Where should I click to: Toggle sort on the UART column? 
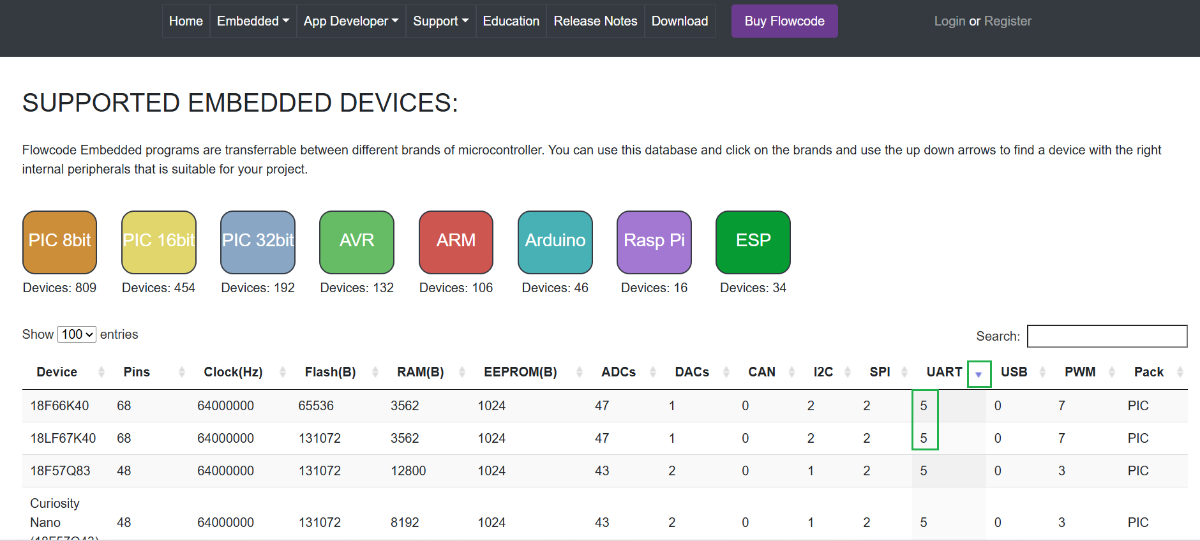coord(945,372)
